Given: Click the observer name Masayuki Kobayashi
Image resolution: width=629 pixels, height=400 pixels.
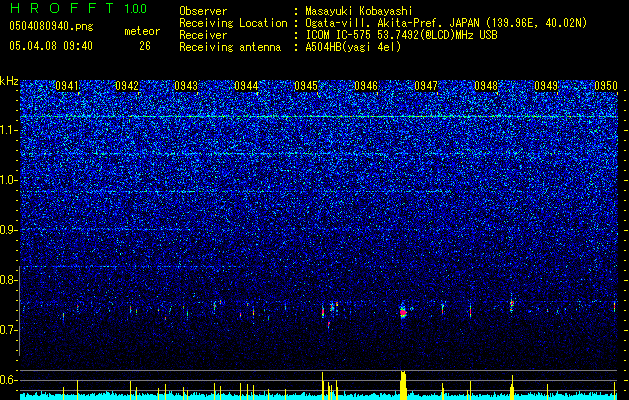Looking at the screenshot, I should tap(359, 11).
